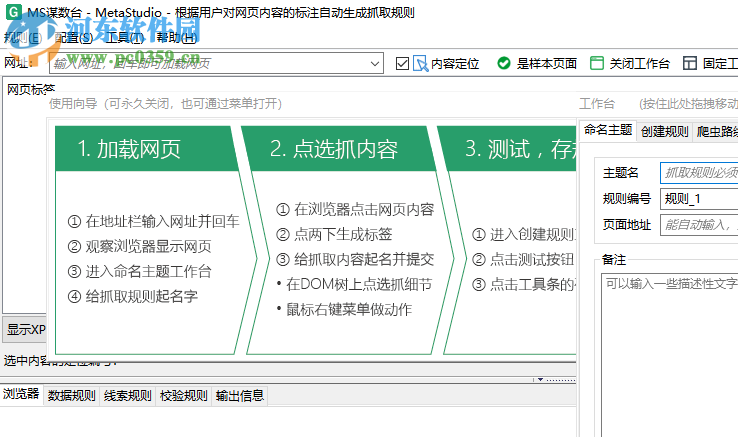Switch to the 浏览器 tab
Viewport: 738px width, 437px height.
click(21, 394)
